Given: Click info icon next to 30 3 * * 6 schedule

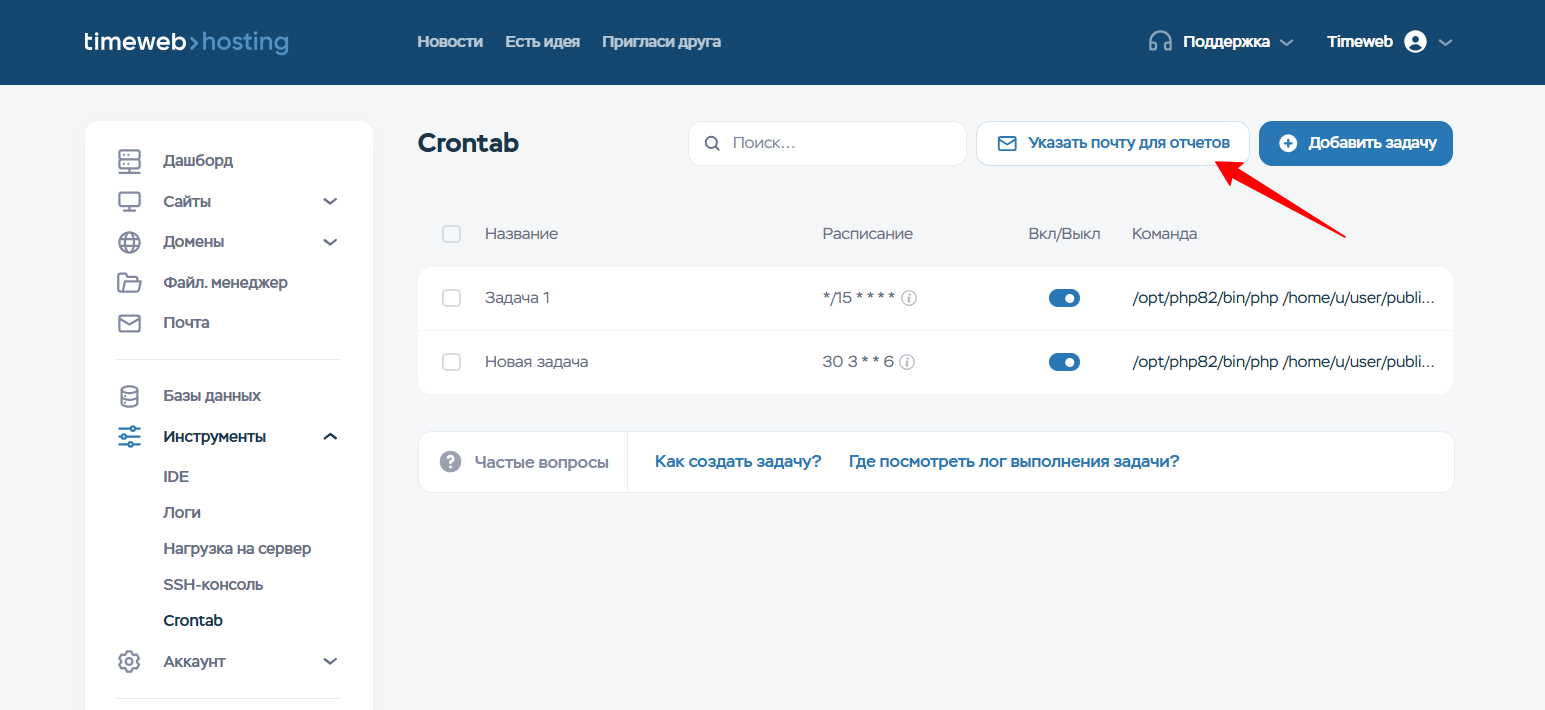Looking at the screenshot, I should [907, 362].
